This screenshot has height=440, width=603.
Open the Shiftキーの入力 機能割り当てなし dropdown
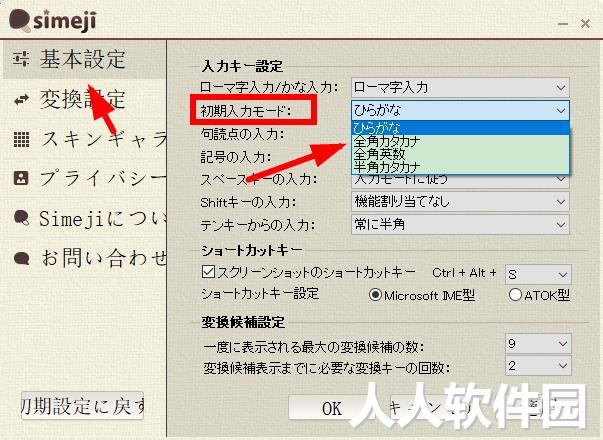460,202
